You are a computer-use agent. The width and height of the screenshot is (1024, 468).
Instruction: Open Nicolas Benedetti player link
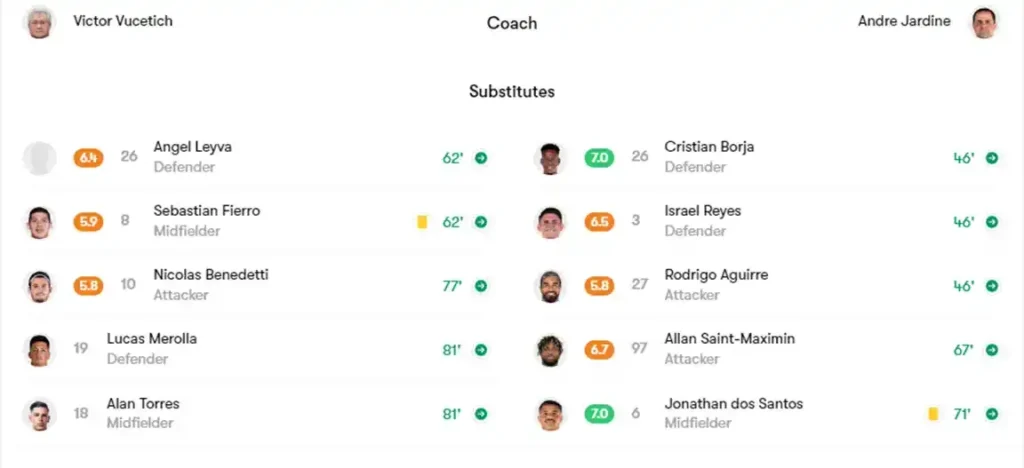[x=210, y=275]
